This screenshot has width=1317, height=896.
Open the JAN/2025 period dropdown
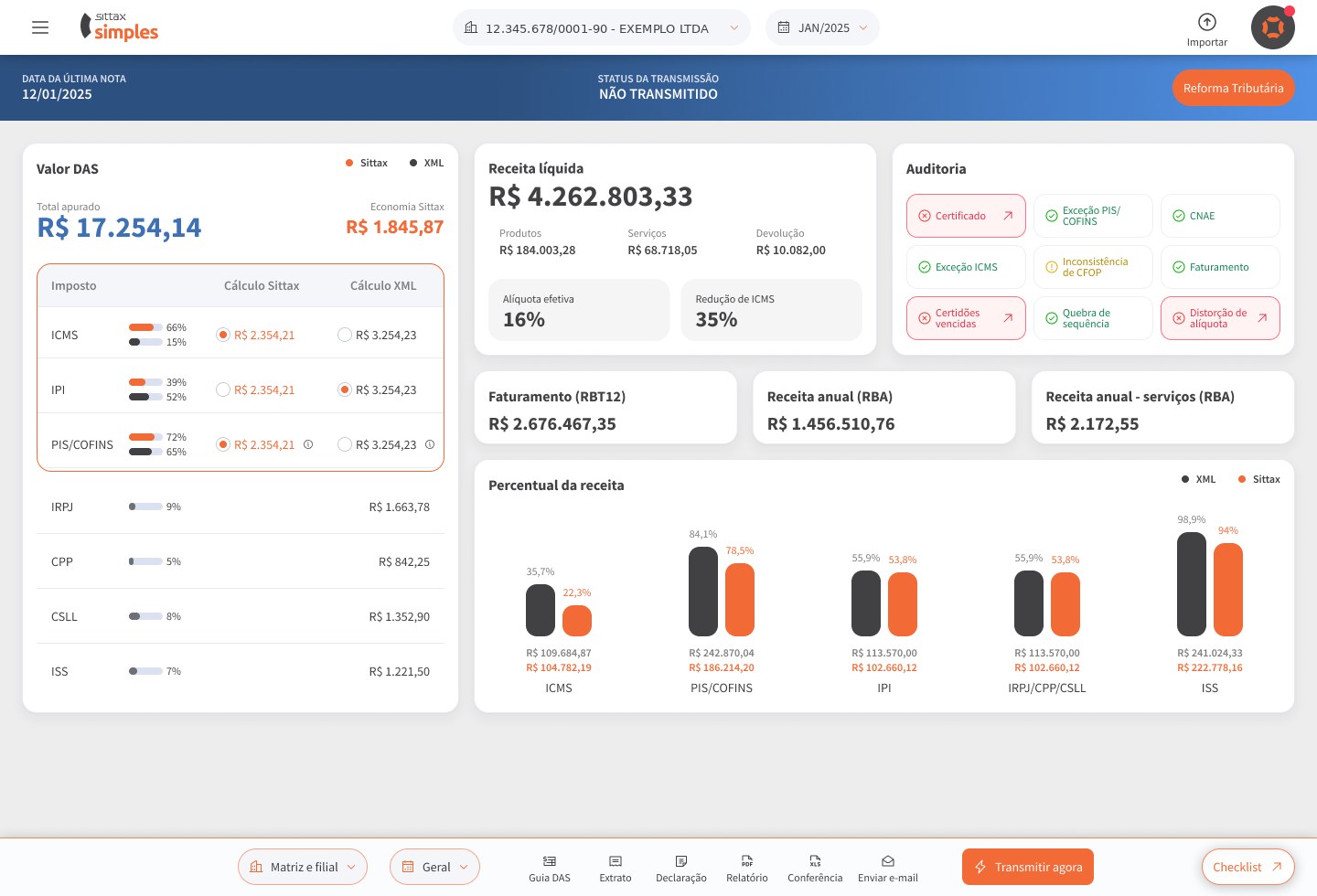tap(822, 27)
